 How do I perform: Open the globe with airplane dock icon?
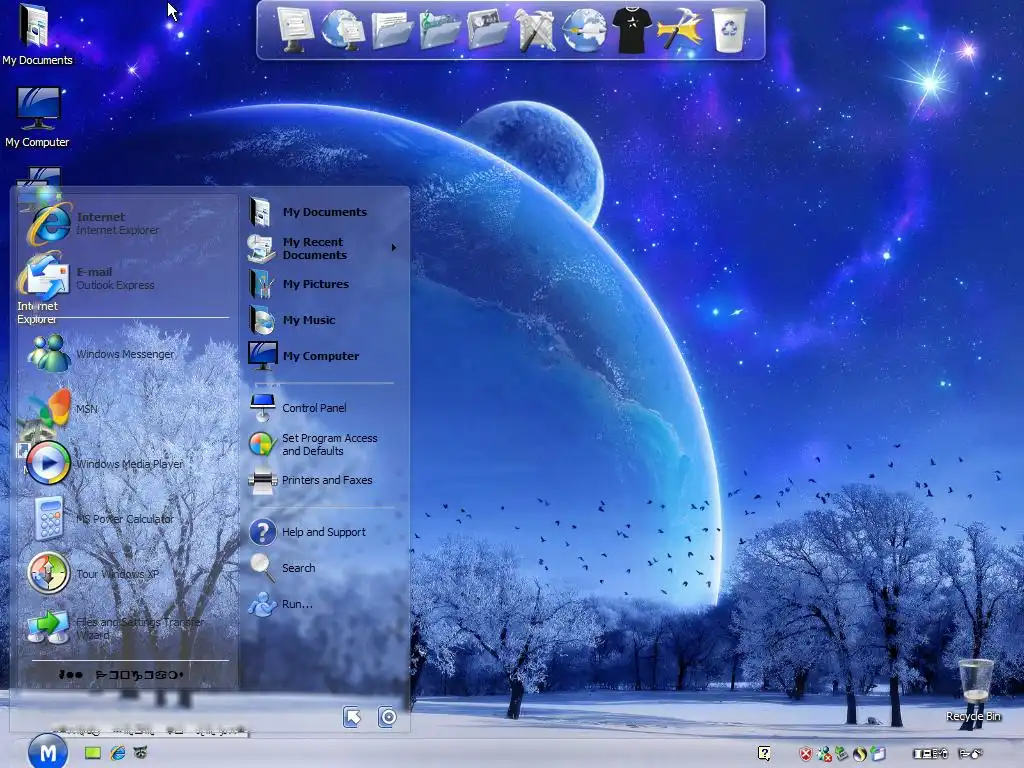pyautogui.click(x=584, y=30)
